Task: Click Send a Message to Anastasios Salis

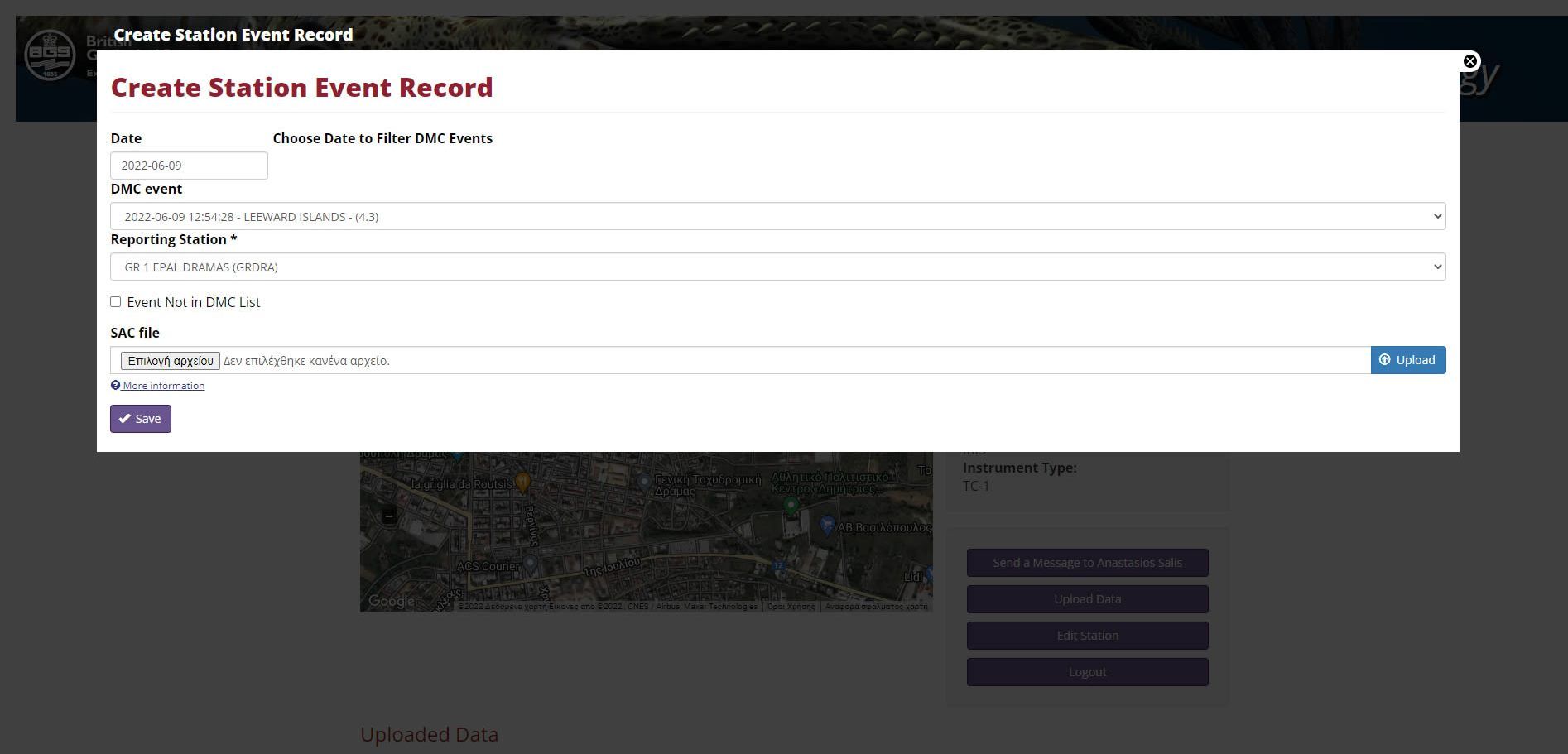Action: 1087,563
